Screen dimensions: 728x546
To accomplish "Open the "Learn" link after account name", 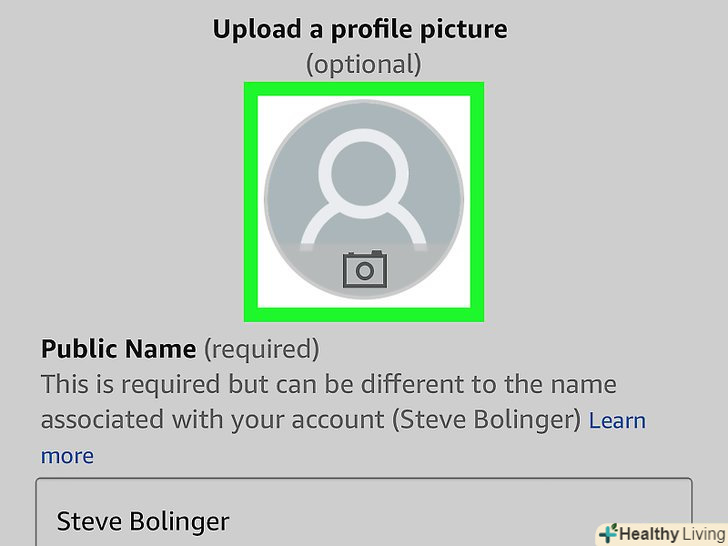I will coord(617,421).
